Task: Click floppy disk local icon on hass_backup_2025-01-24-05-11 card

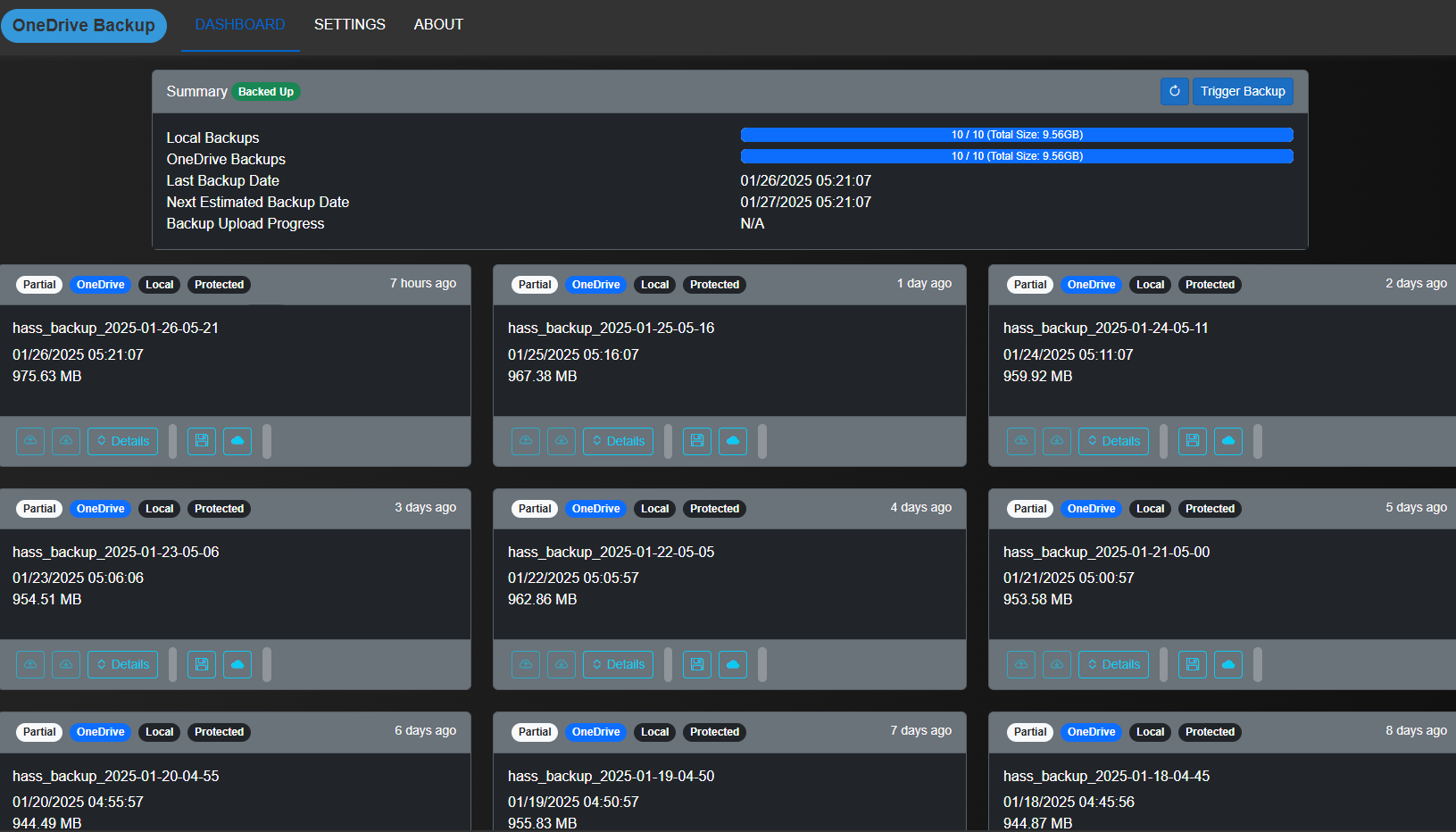Action: [x=1193, y=441]
